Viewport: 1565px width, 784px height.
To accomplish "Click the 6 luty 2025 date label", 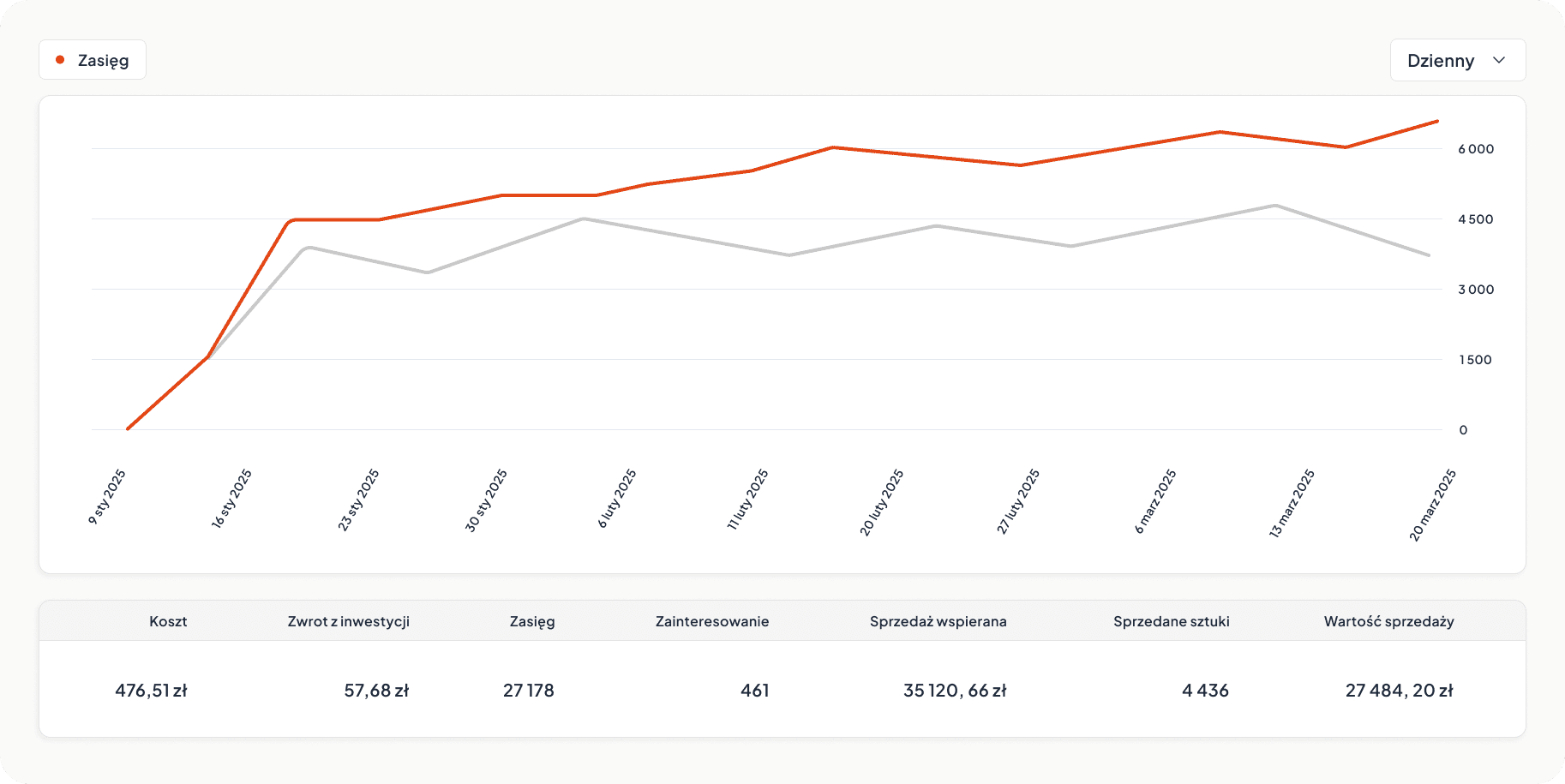I will (617, 499).
